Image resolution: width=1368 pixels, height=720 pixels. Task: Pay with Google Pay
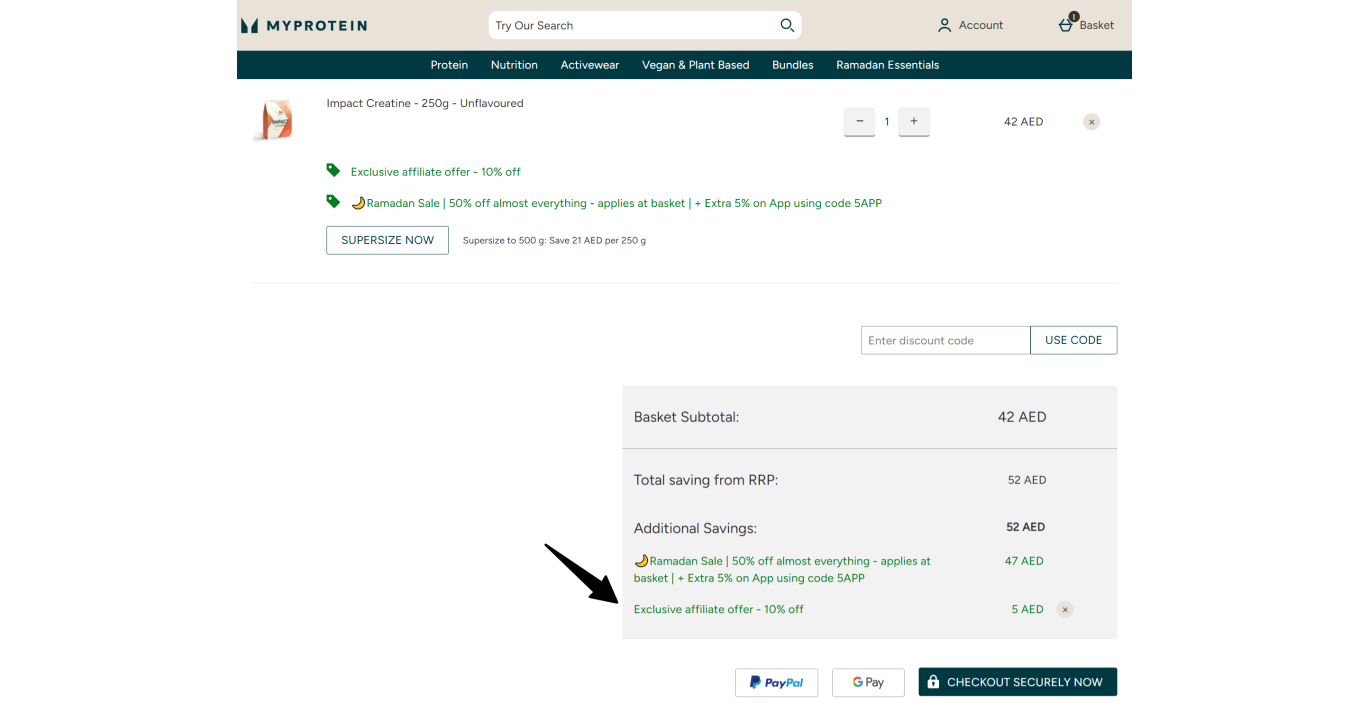pos(868,682)
